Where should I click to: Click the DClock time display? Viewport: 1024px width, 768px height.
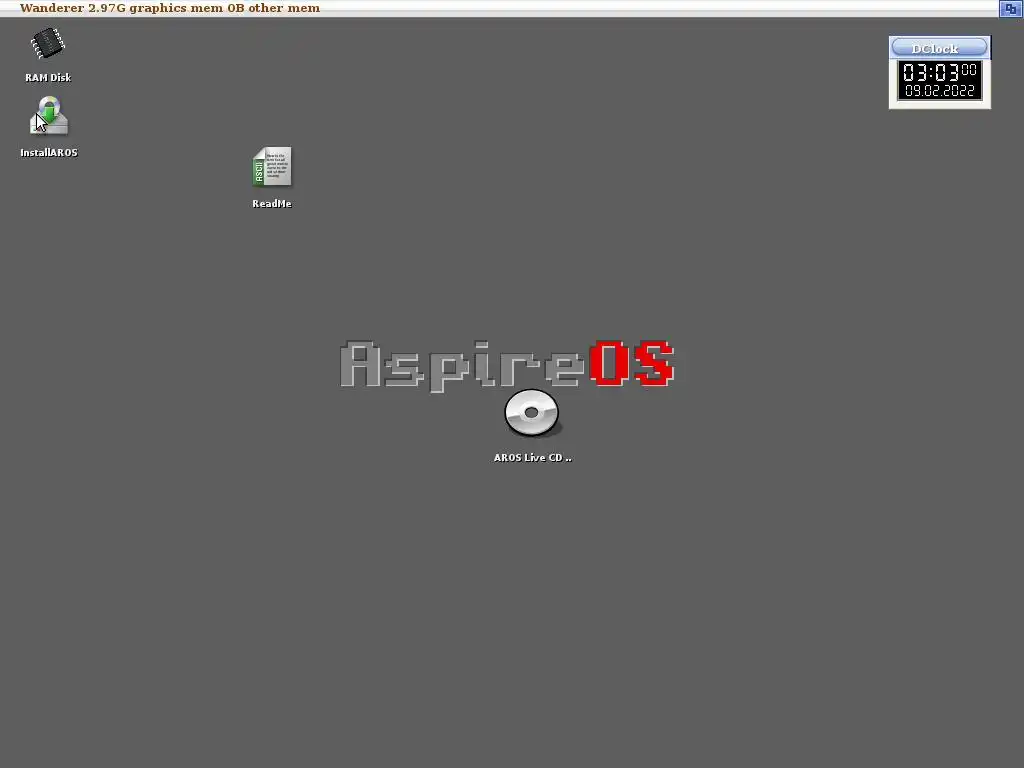click(x=939, y=71)
